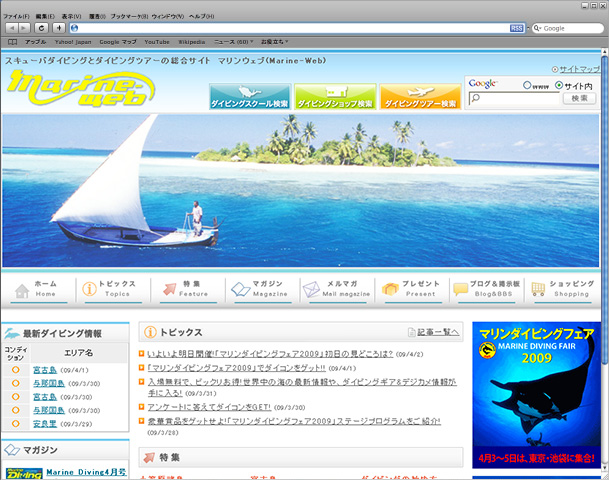Select the www radio button

(x=527, y=85)
